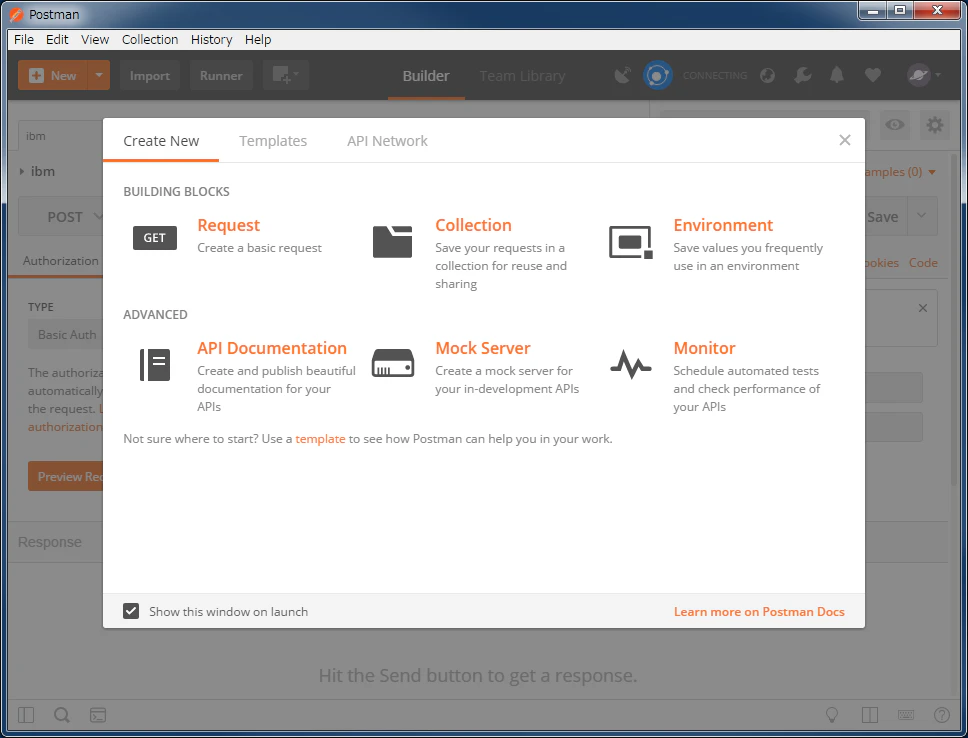Expand the Save button dropdown arrow
The height and width of the screenshot is (738, 968).
point(922,216)
